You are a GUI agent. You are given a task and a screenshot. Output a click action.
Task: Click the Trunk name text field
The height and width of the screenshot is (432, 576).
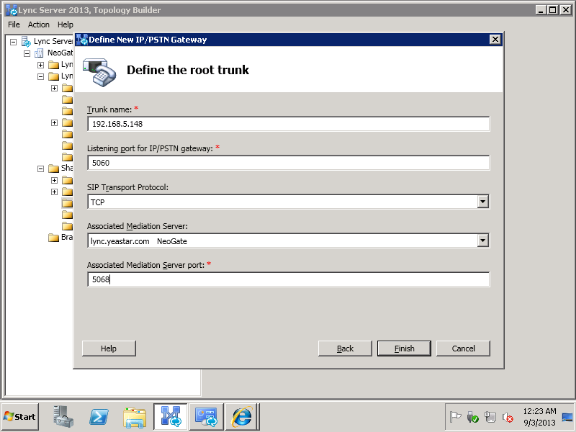[288, 124]
